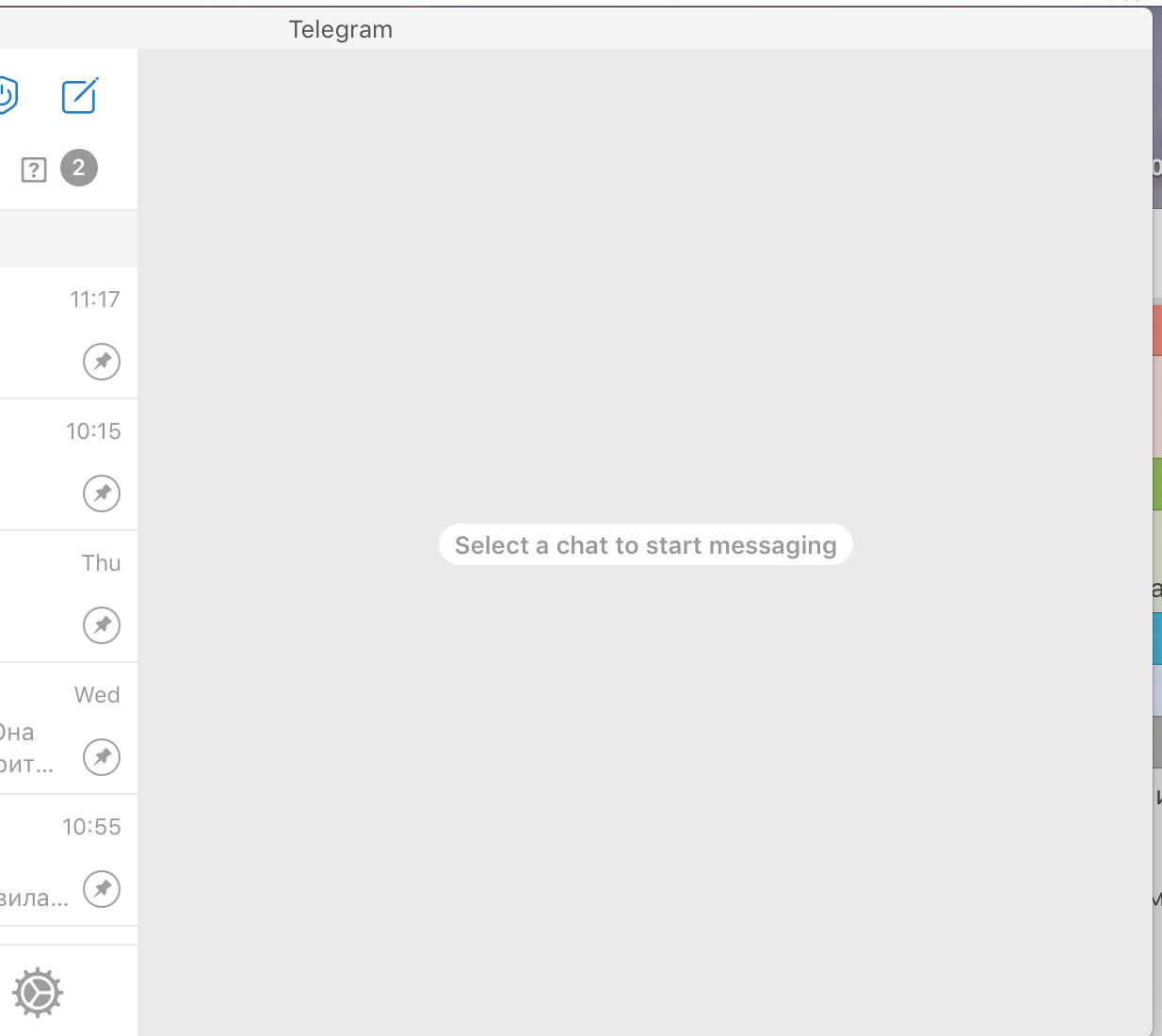Click the 10:55 timestamp
The width and height of the screenshot is (1162, 1036).
click(x=91, y=827)
